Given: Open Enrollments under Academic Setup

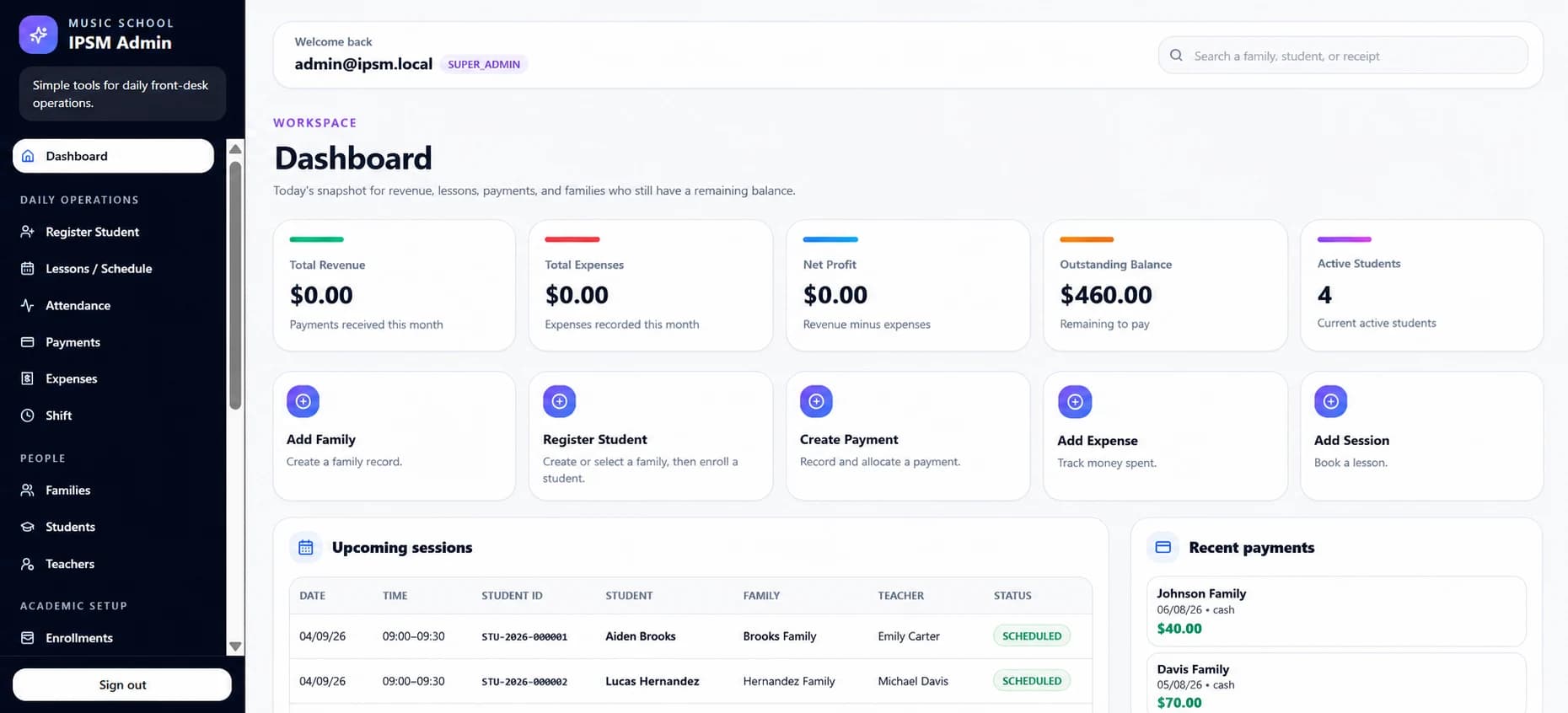Looking at the screenshot, I should click(x=114, y=638).
